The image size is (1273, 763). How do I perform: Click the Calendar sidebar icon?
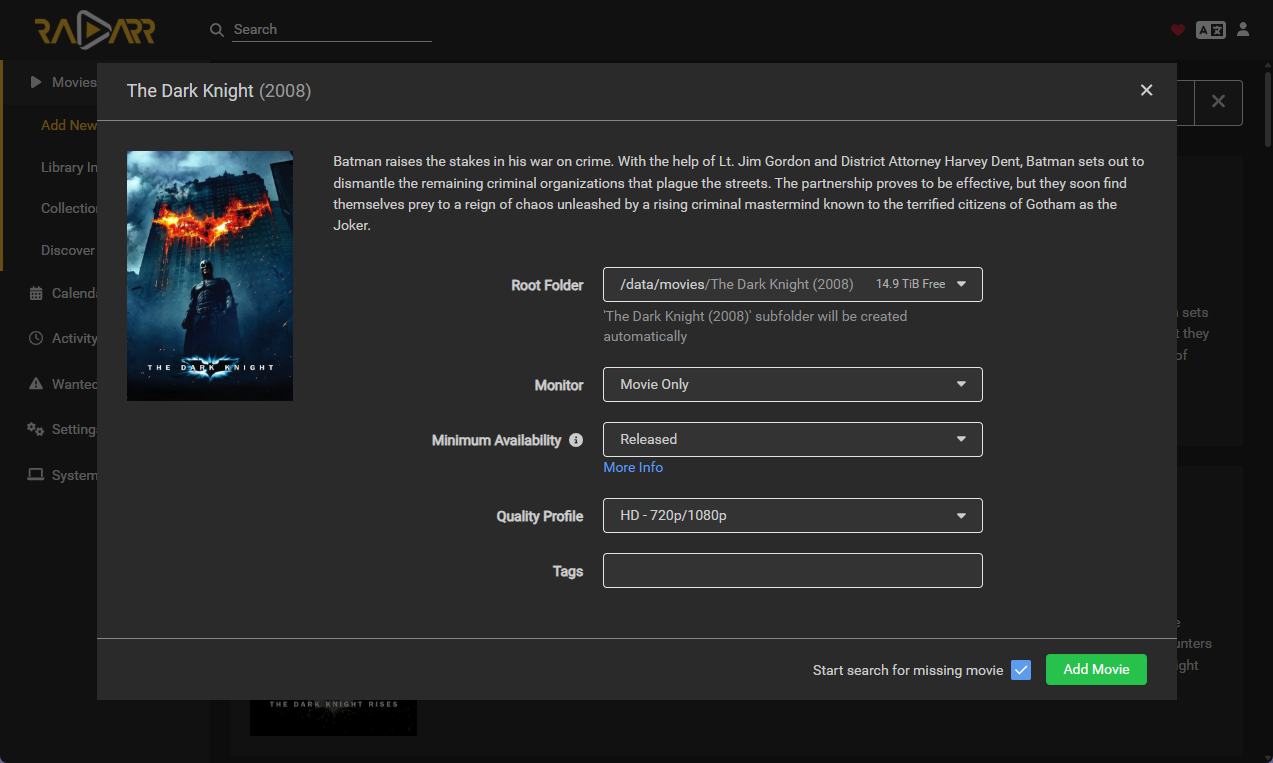point(36,293)
